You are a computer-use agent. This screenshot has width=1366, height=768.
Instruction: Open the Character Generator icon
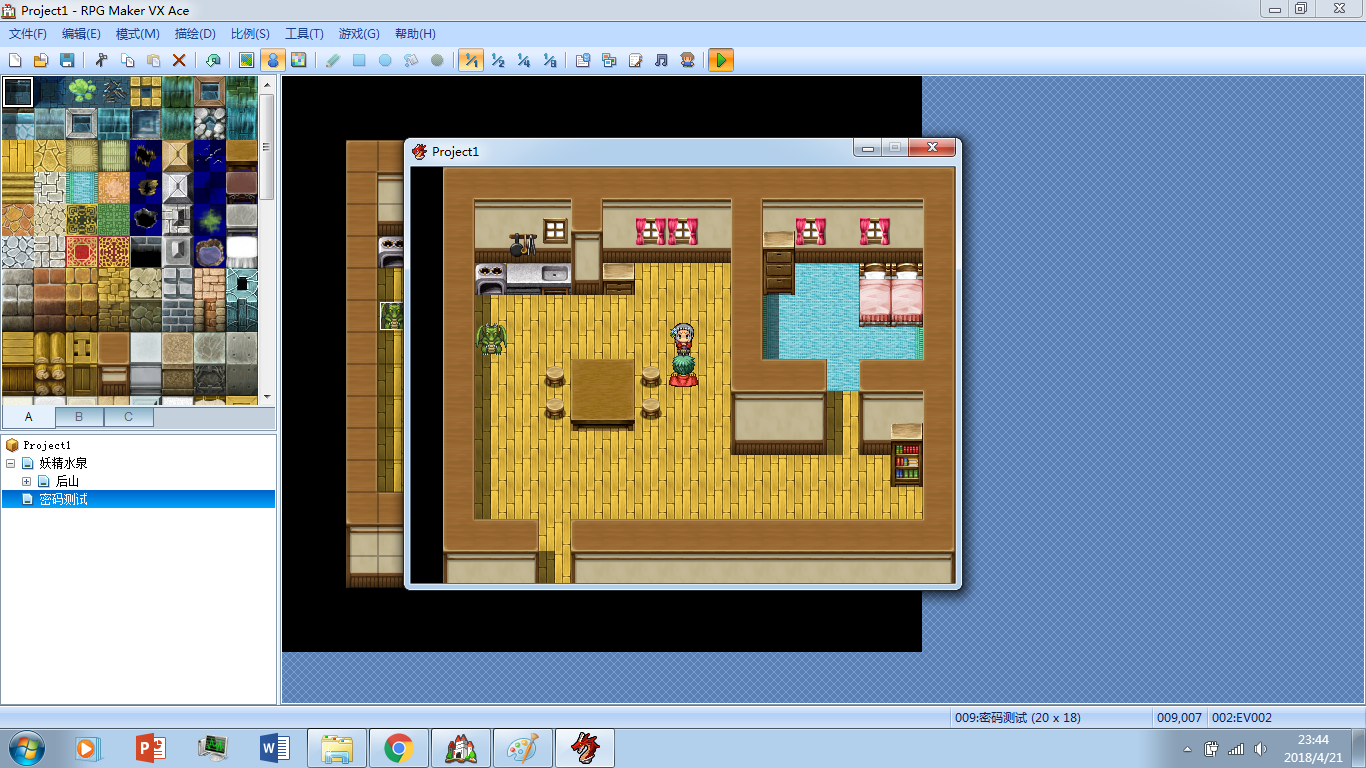(x=687, y=60)
